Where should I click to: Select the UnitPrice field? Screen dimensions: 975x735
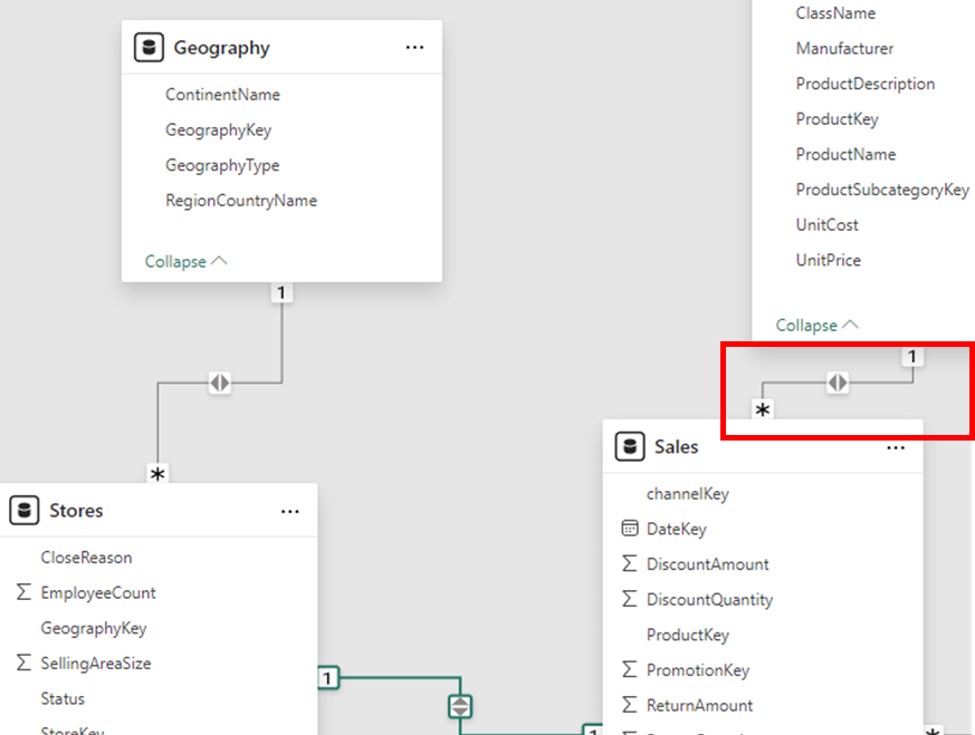(828, 261)
